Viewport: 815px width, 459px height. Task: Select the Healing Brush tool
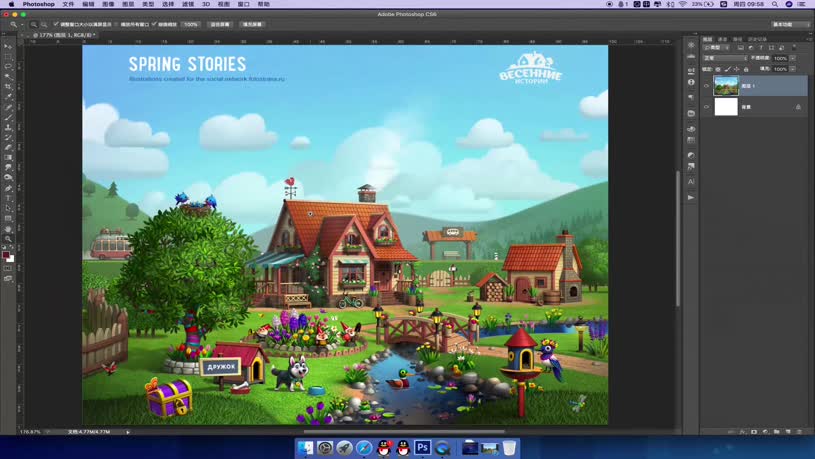click(8, 108)
